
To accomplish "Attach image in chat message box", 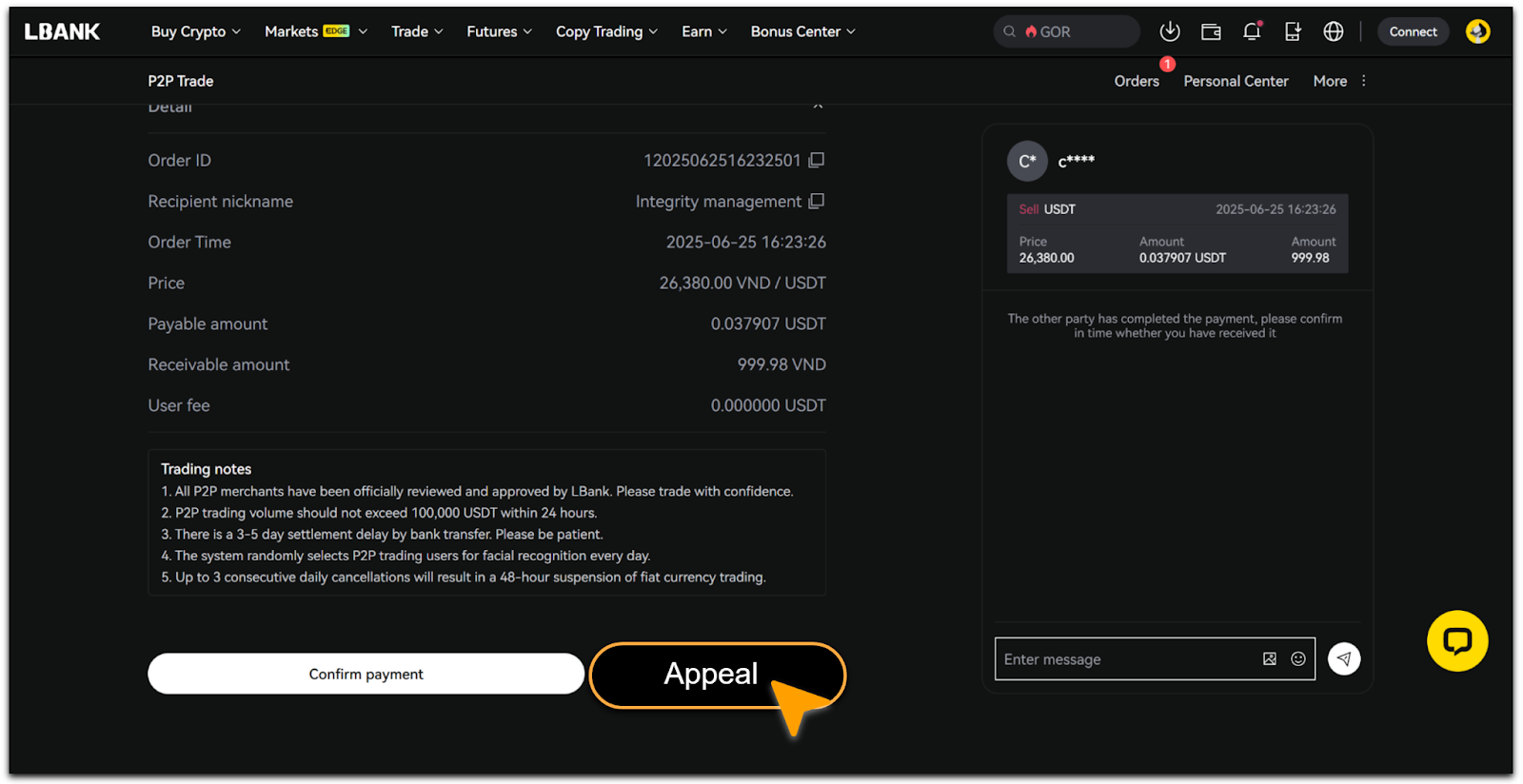I will coord(1269,658).
